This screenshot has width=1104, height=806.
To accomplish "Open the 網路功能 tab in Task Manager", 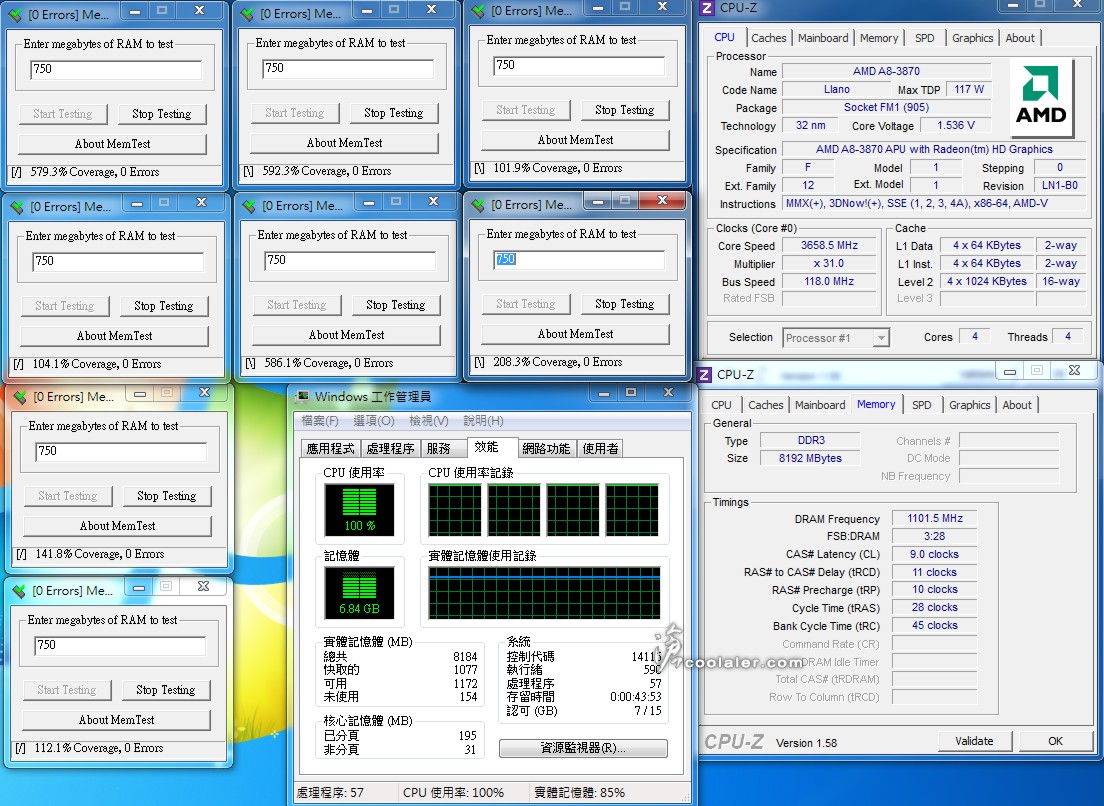I will click(546, 448).
